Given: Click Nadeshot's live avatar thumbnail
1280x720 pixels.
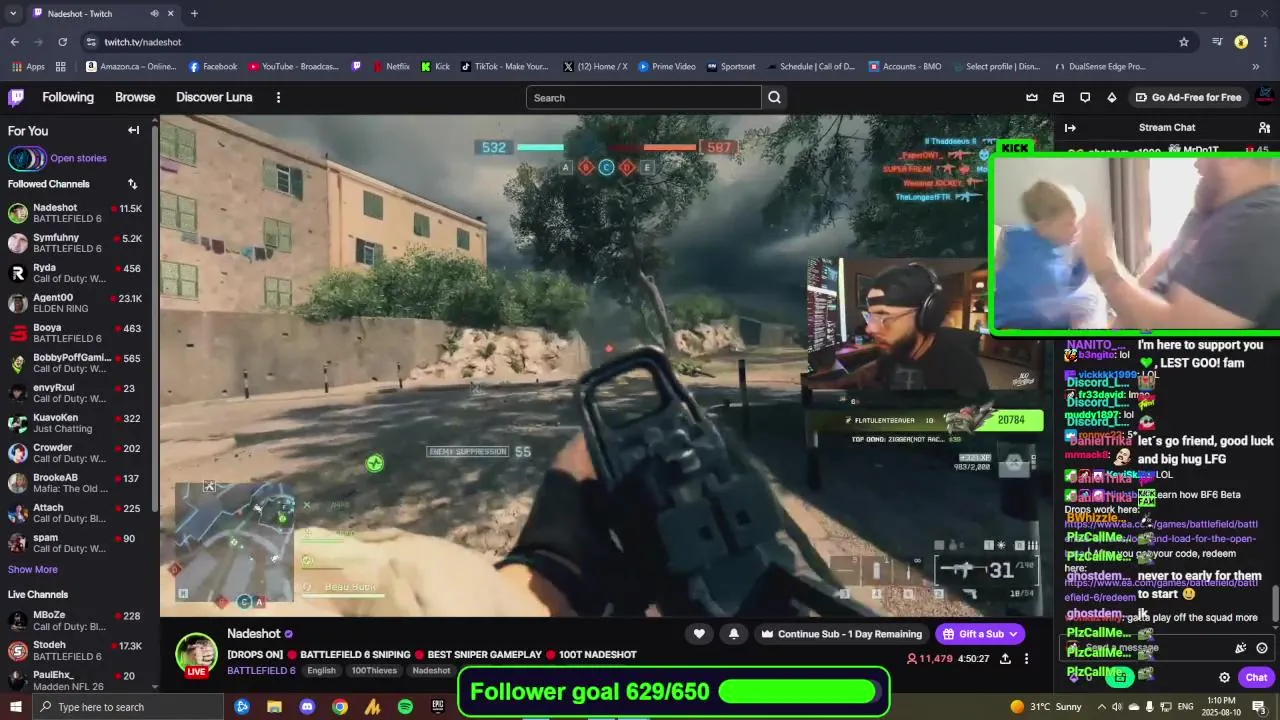Looking at the screenshot, I should (x=196, y=655).
